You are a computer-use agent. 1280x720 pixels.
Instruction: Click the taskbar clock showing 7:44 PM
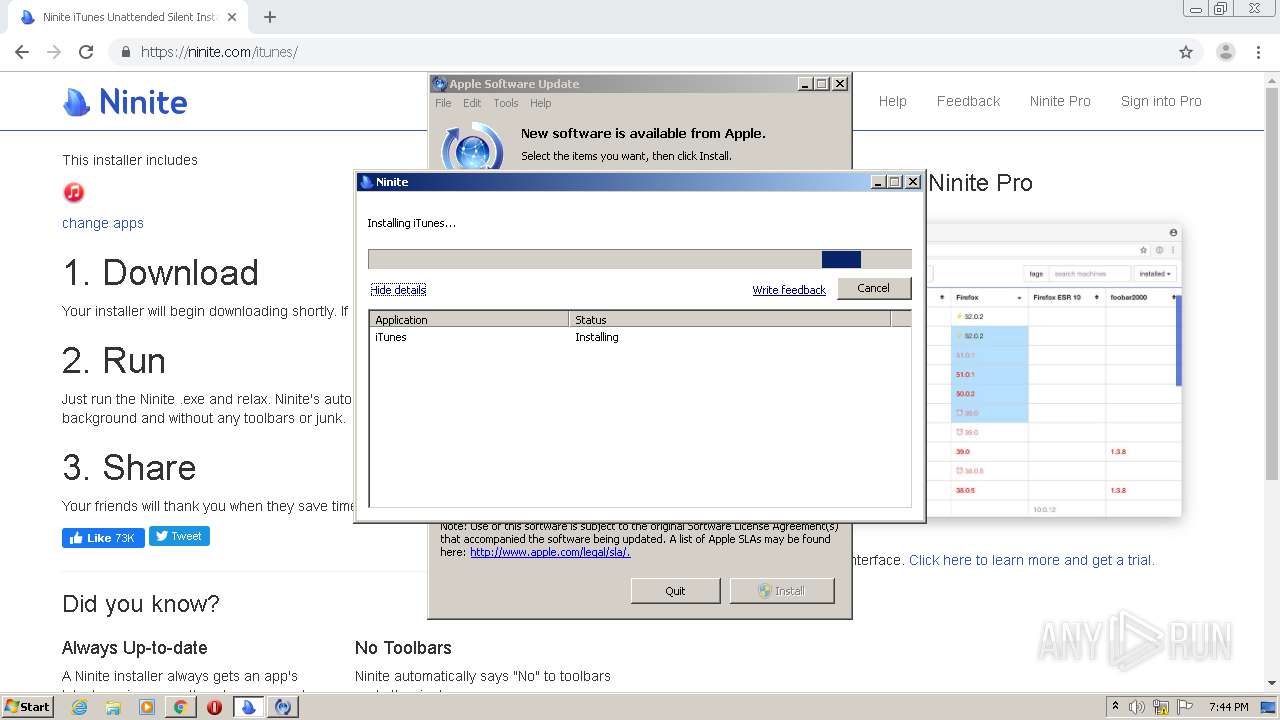click(x=1228, y=707)
